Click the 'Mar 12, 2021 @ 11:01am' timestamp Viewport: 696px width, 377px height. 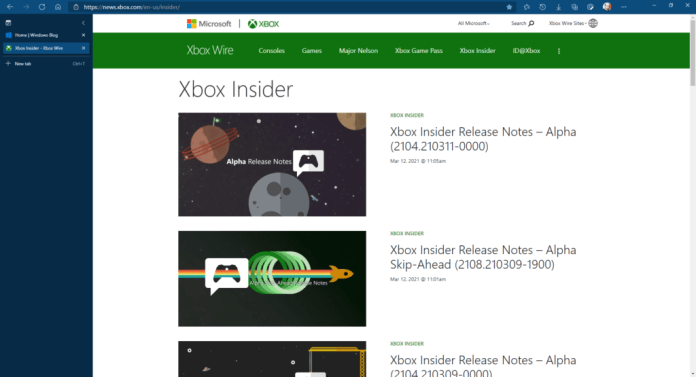click(x=418, y=279)
